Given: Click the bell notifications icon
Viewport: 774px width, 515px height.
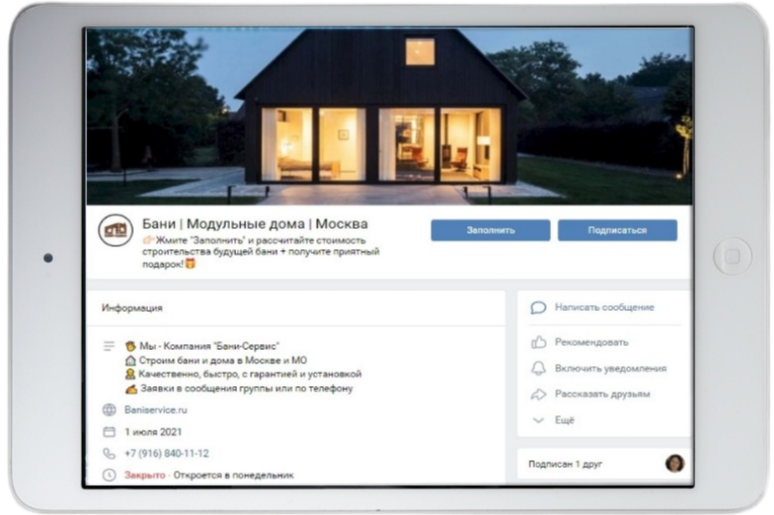Looking at the screenshot, I should point(538,368).
